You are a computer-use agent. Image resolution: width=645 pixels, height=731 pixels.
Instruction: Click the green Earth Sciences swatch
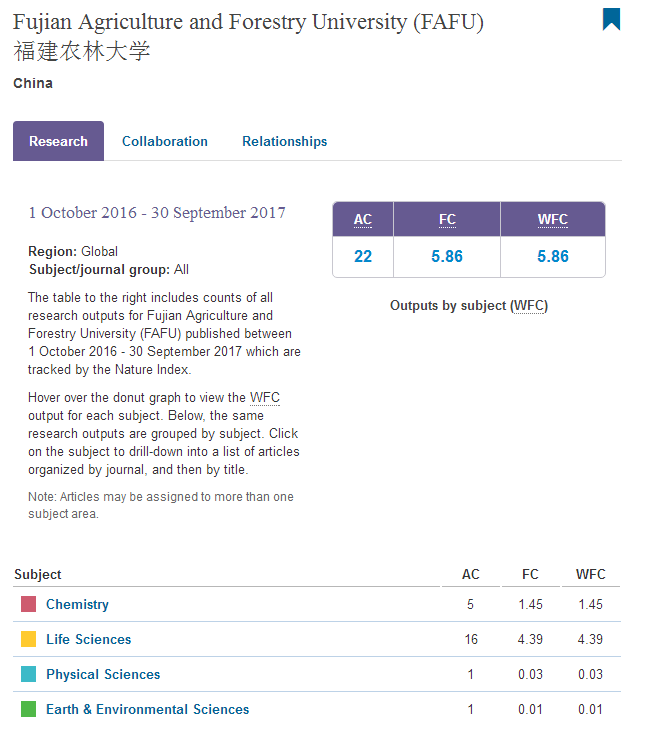point(28,710)
